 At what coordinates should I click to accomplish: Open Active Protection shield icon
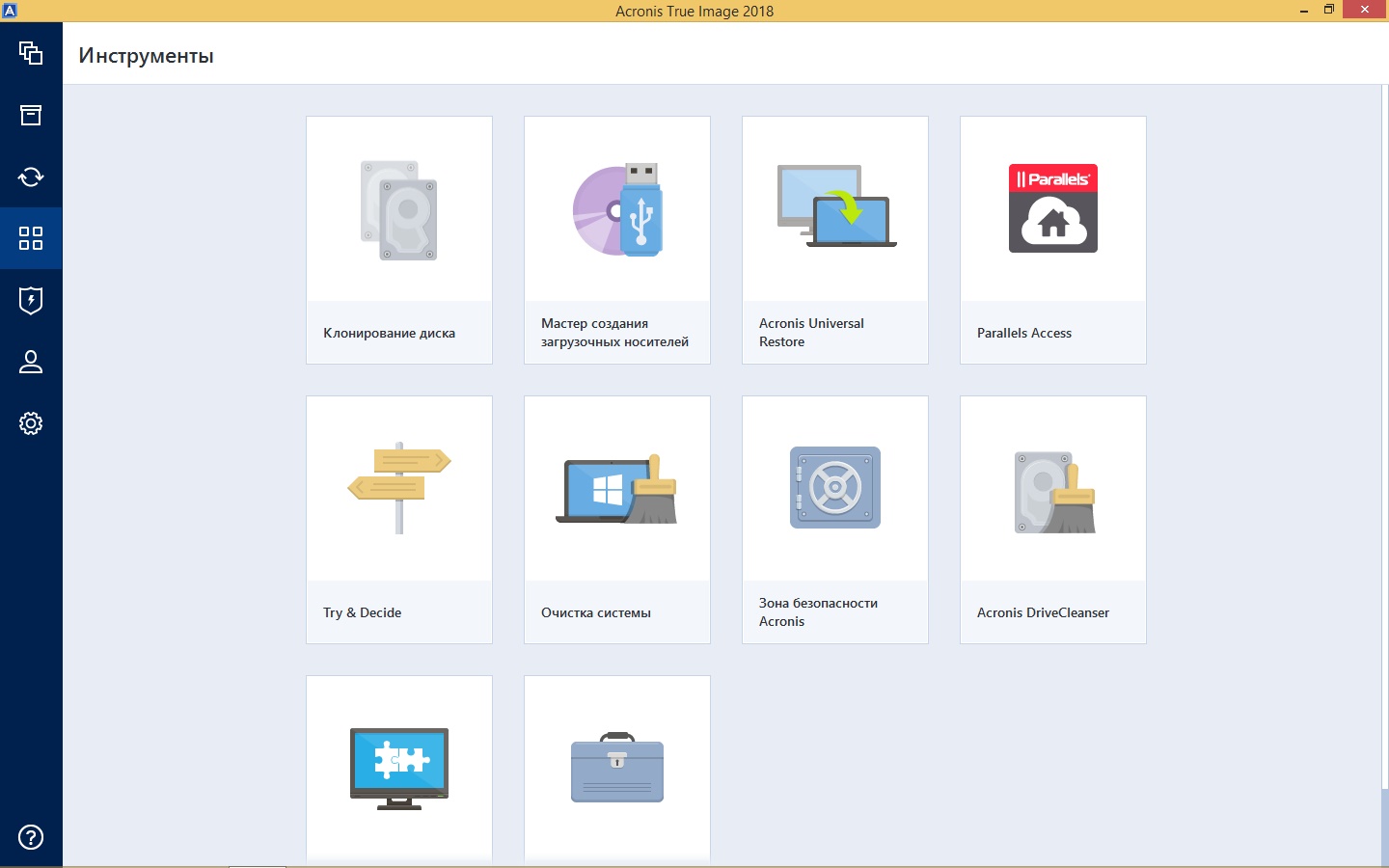31,300
